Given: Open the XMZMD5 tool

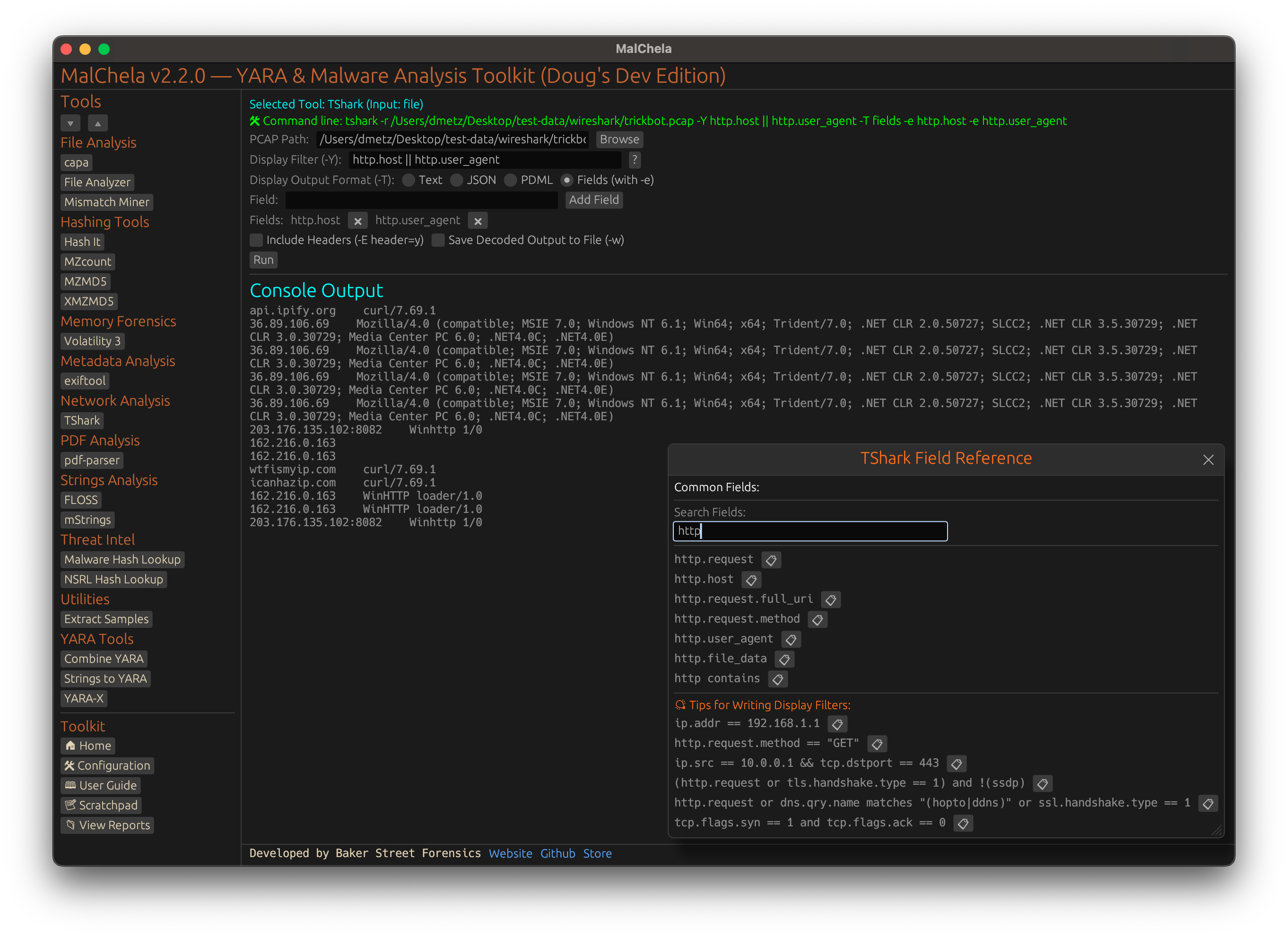Looking at the screenshot, I should click(88, 302).
